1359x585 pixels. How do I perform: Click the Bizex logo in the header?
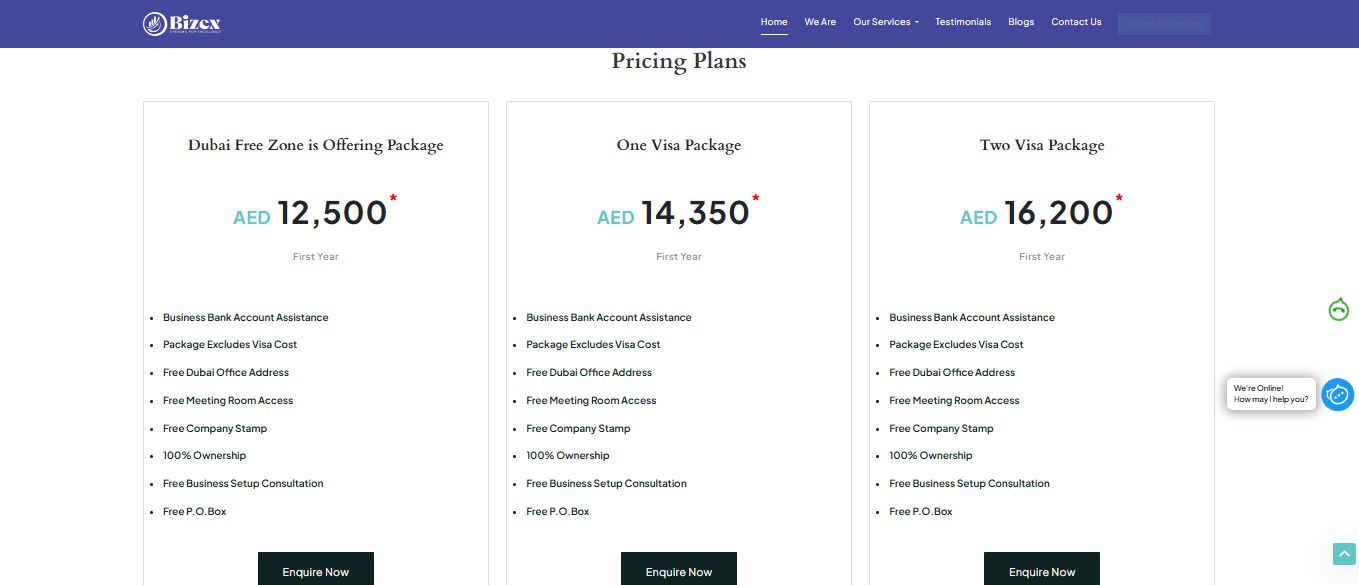tap(181, 22)
